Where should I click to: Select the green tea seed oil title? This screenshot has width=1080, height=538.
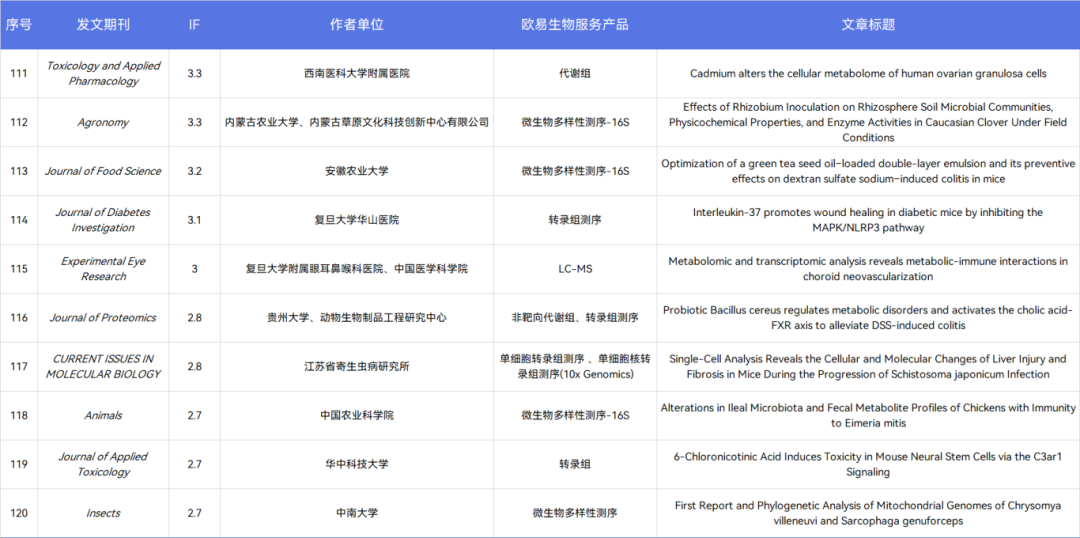tap(869, 172)
